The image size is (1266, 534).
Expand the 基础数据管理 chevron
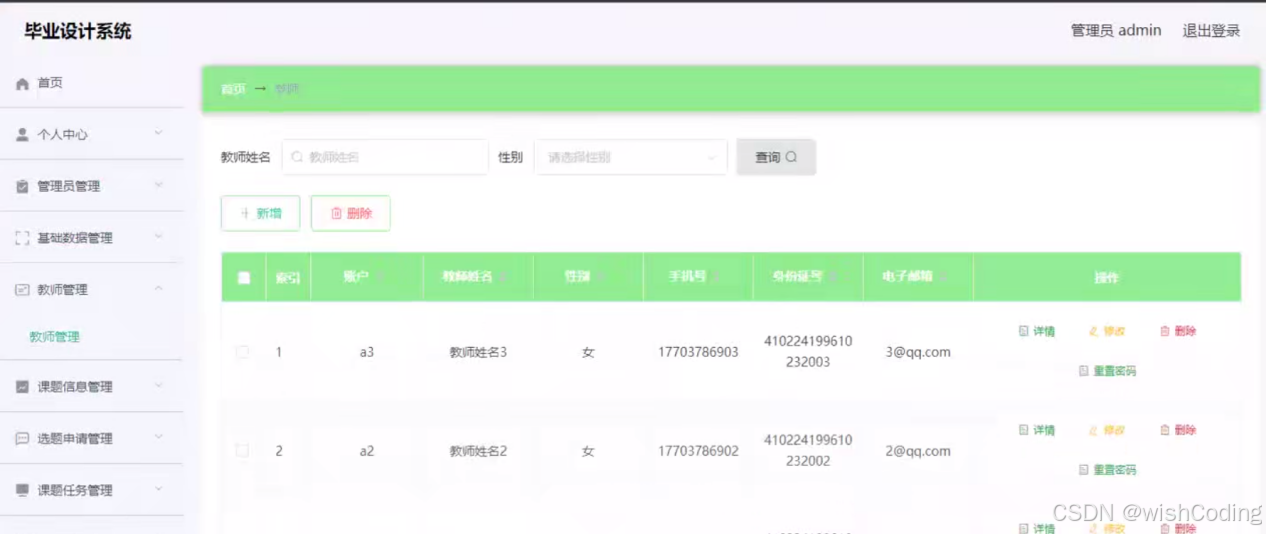(x=158, y=238)
